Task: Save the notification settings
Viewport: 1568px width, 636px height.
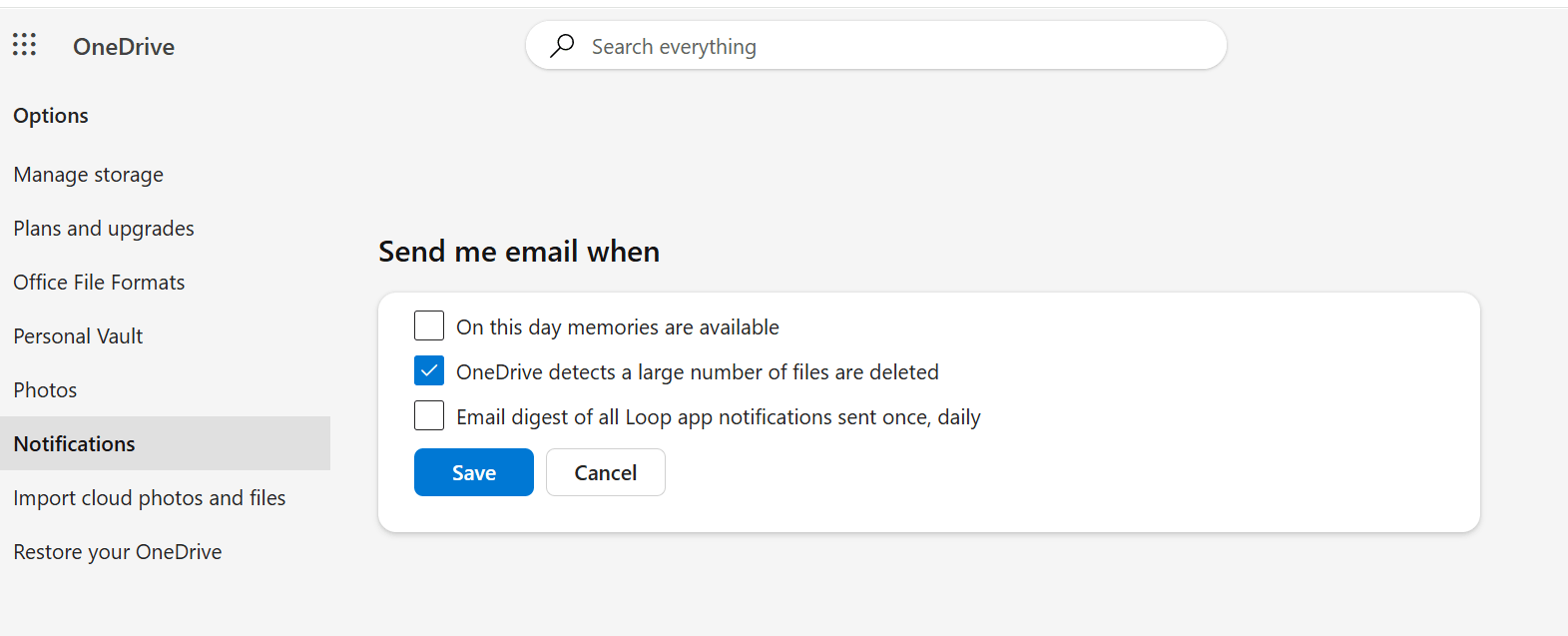Action: [474, 472]
